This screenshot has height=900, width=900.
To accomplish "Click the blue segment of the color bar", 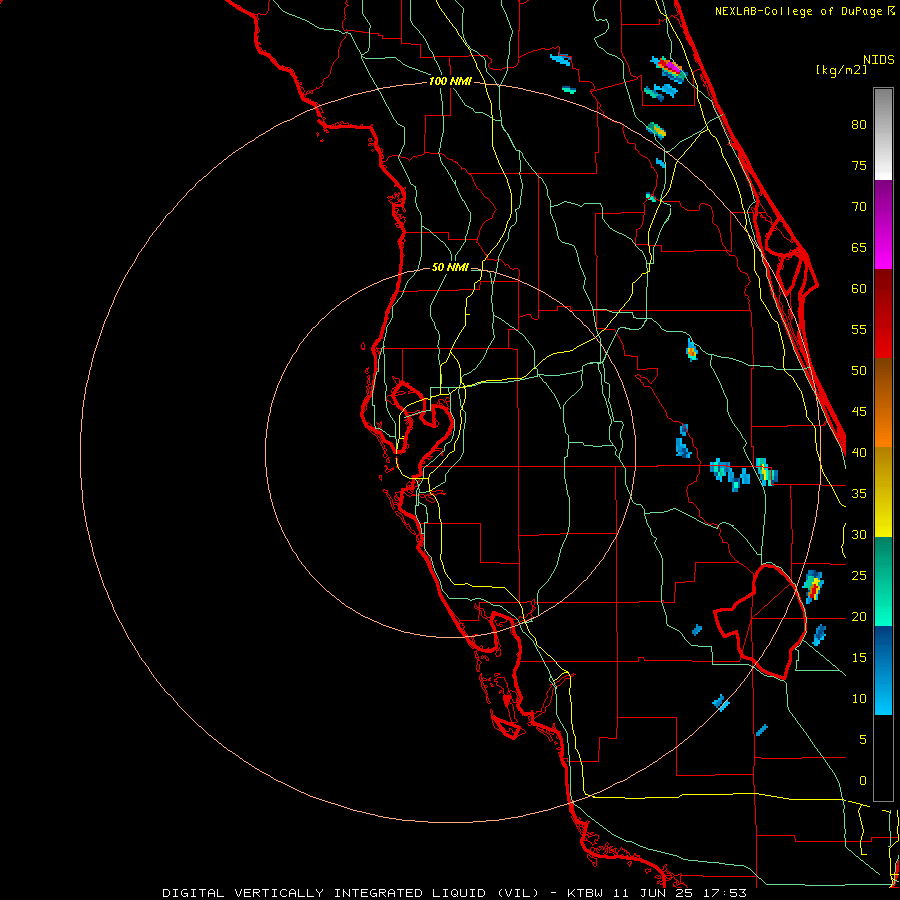I will (x=883, y=670).
